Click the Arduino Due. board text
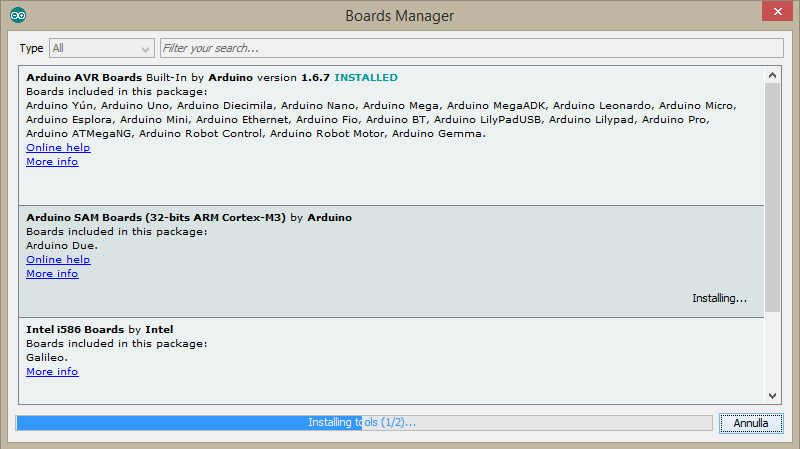 [x=62, y=245]
